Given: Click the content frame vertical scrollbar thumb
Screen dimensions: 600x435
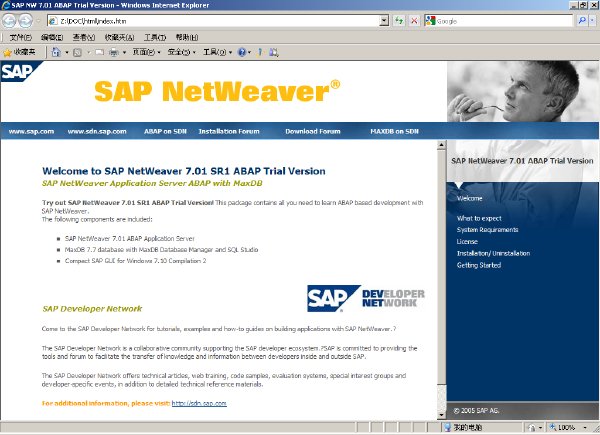Looking at the screenshot, I should tap(441, 266).
